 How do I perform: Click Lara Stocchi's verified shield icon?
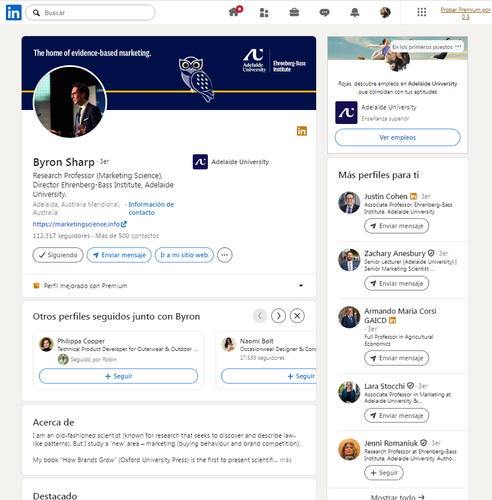(410, 385)
